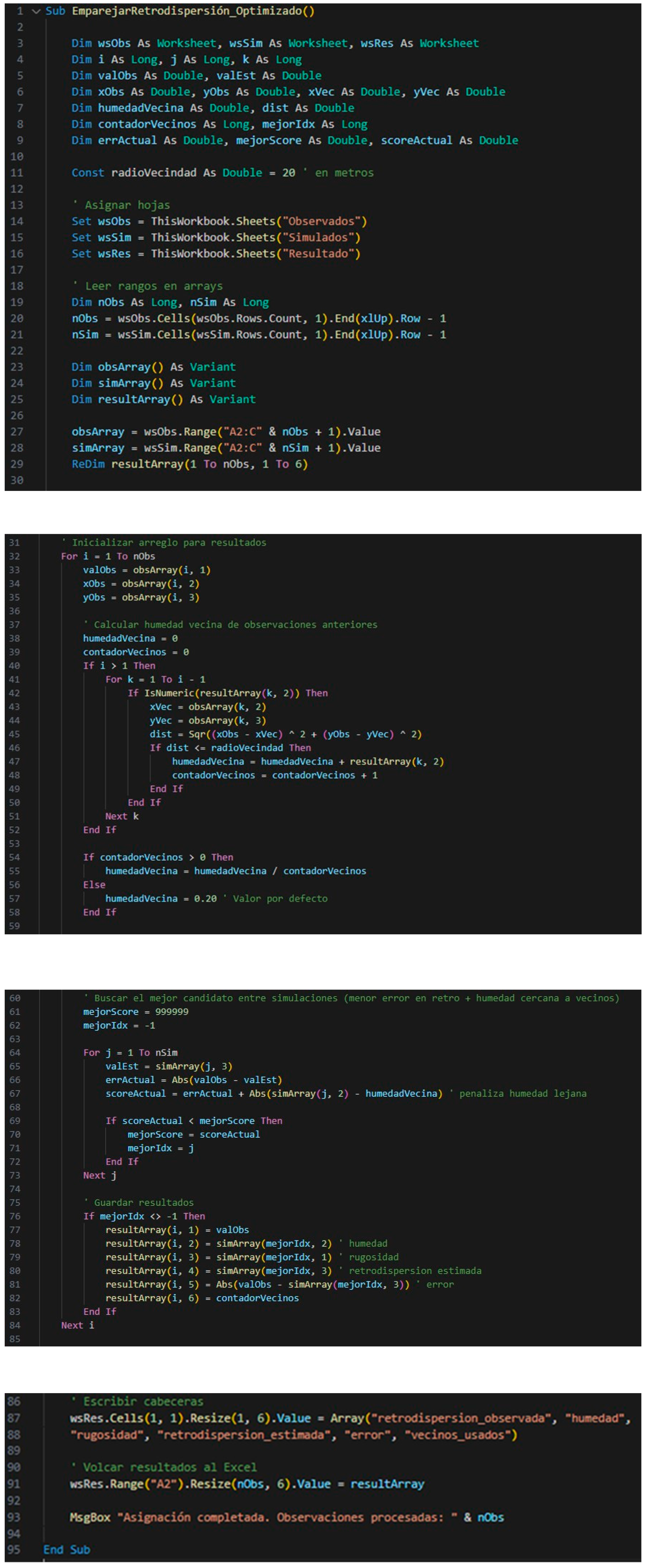This screenshot has width=646, height=1568.
Task: Click the 'mejorIdx = j' assignment
Action: (x=161, y=1149)
